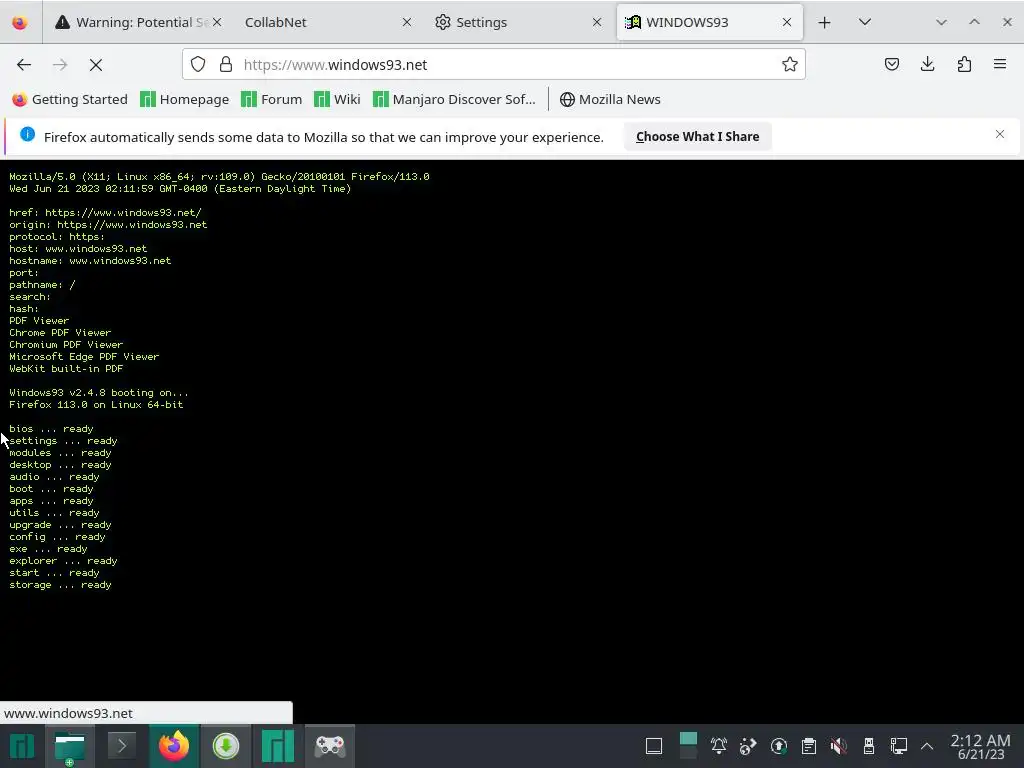Open the Manjaro application launcher
1024x768 pixels.
coord(22,746)
